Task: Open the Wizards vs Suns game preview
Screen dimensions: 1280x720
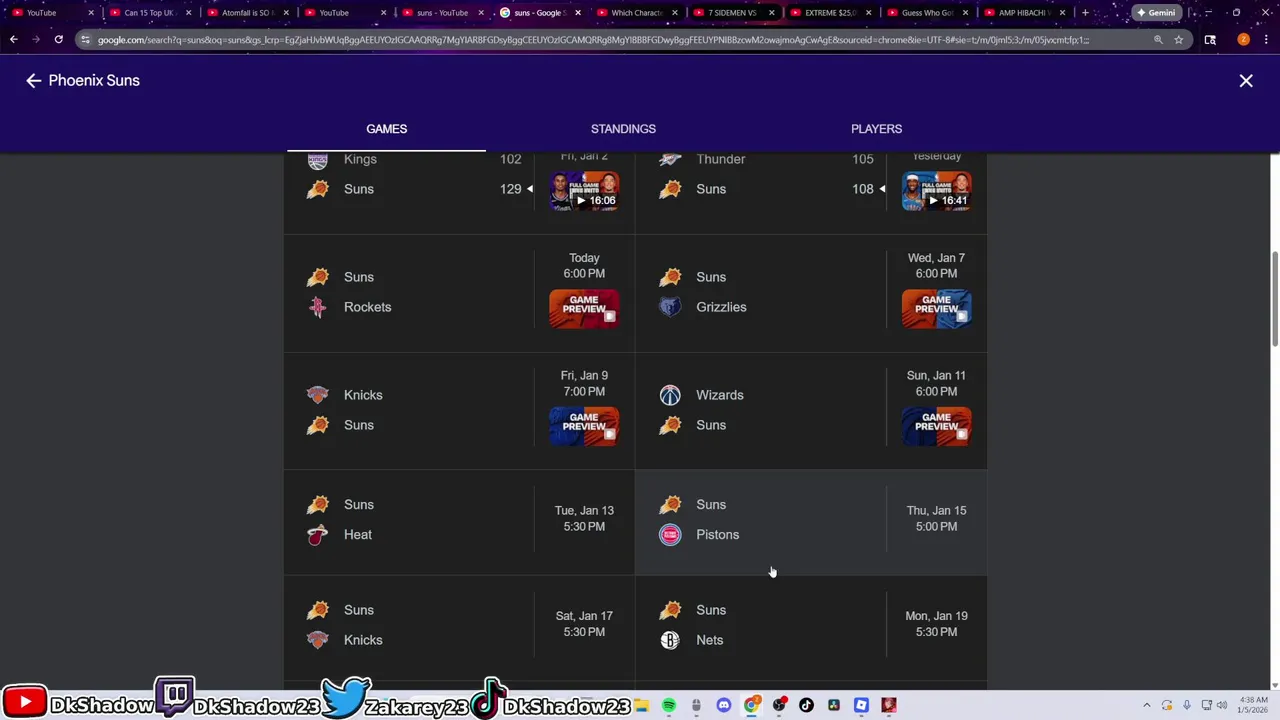Action: click(x=936, y=427)
